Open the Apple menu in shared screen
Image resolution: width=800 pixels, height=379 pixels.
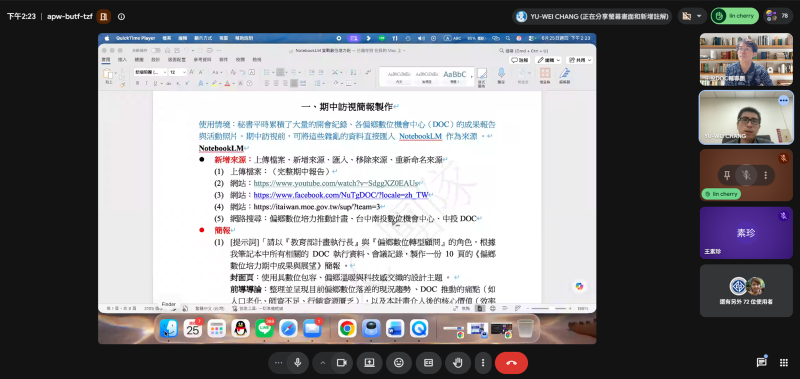pos(107,38)
